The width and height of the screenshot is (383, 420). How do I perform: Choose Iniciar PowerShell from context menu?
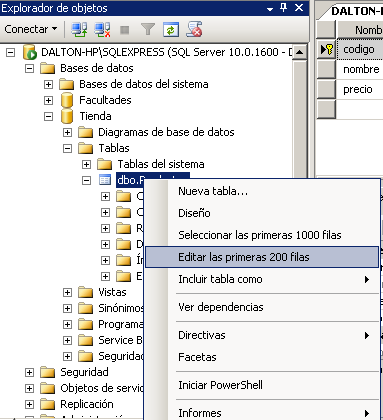262,385
